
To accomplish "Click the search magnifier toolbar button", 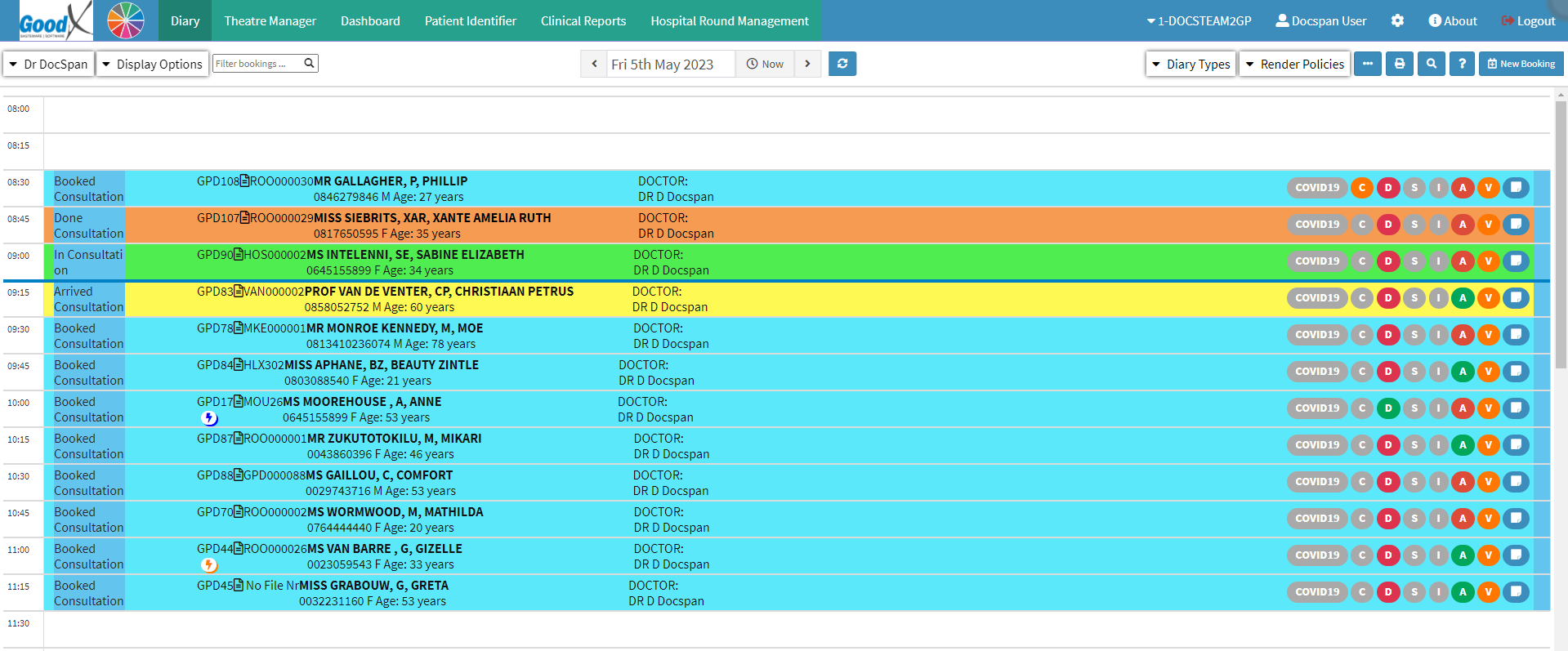I will pos(1432,64).
